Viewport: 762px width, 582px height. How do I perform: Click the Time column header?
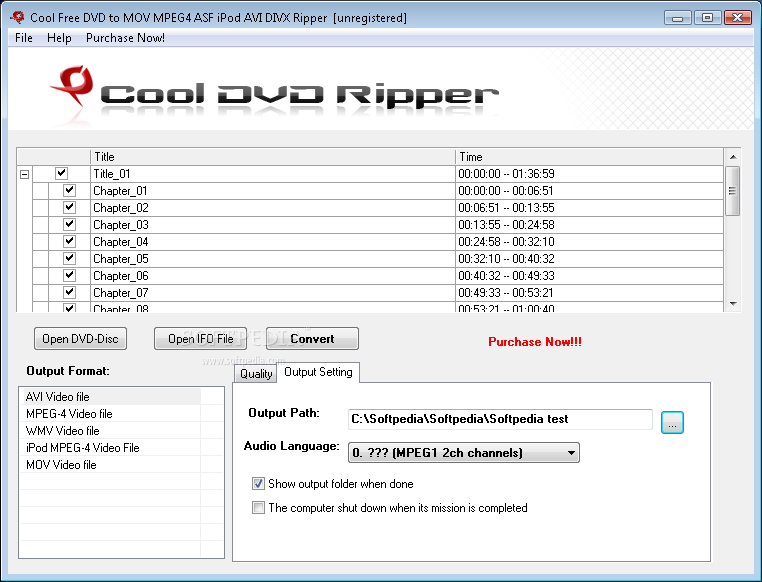tap(589, 157)
